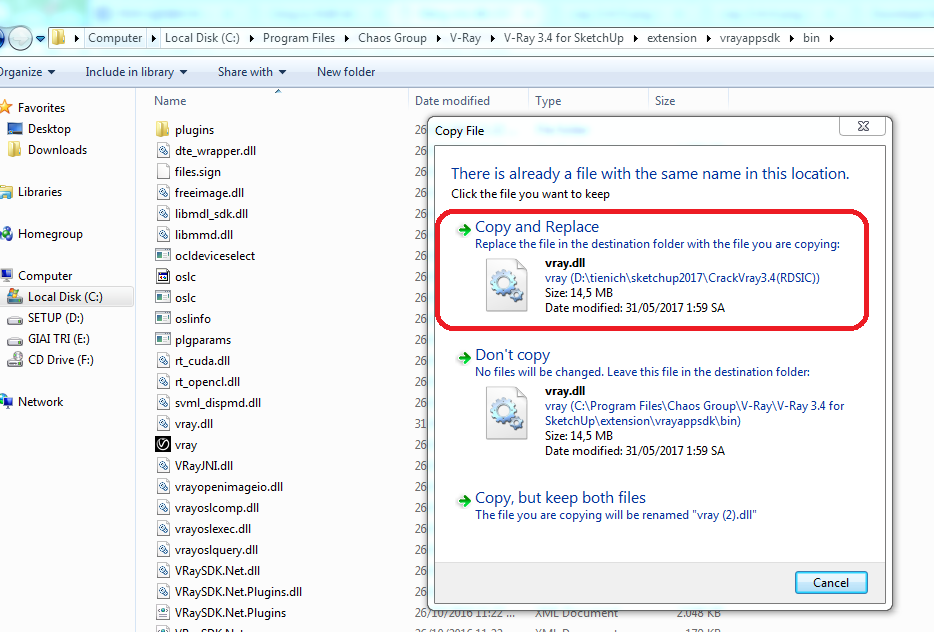Image resolution: width=934 pixels, height=632 pixels.
Task: Click the plugins folder icon
Action: pos(164,130)
